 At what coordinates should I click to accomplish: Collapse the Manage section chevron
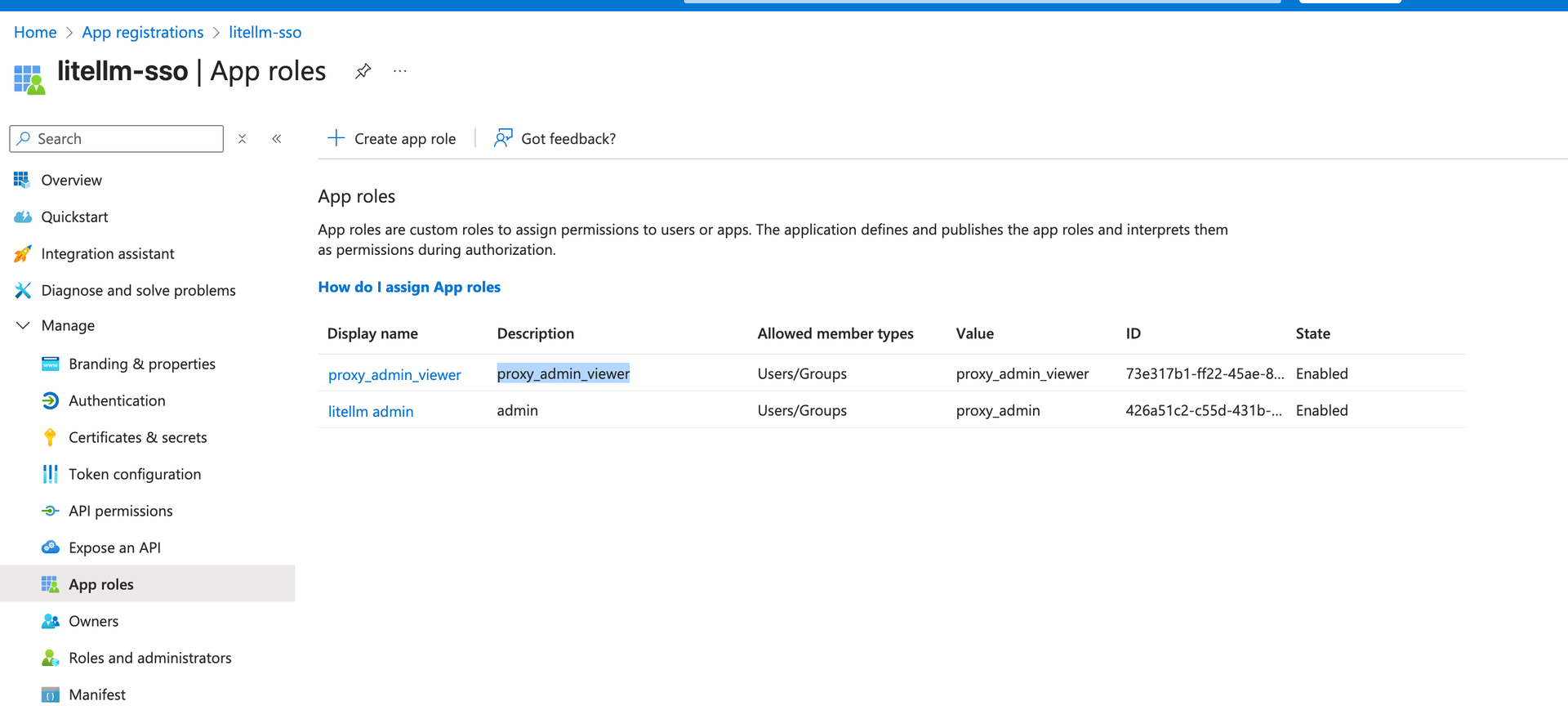coord(23,325)
